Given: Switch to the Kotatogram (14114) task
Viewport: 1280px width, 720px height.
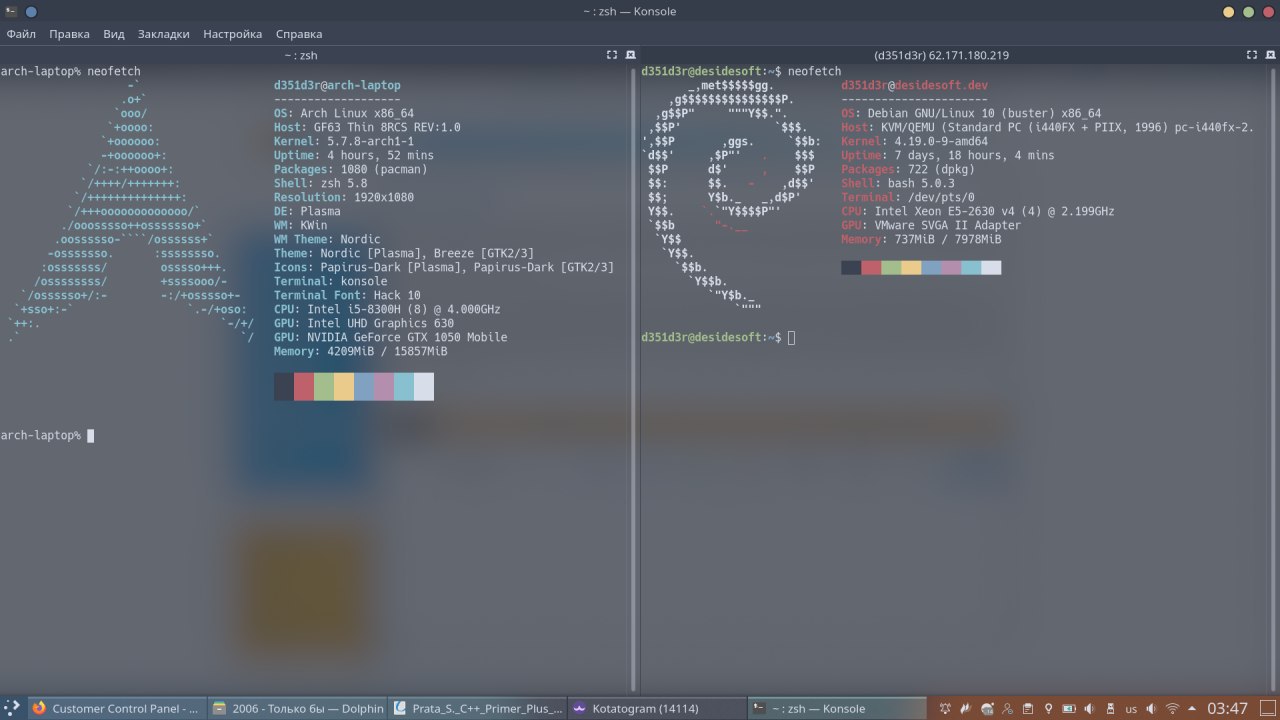Looking at the screenshot, I should tap(657, 708).
